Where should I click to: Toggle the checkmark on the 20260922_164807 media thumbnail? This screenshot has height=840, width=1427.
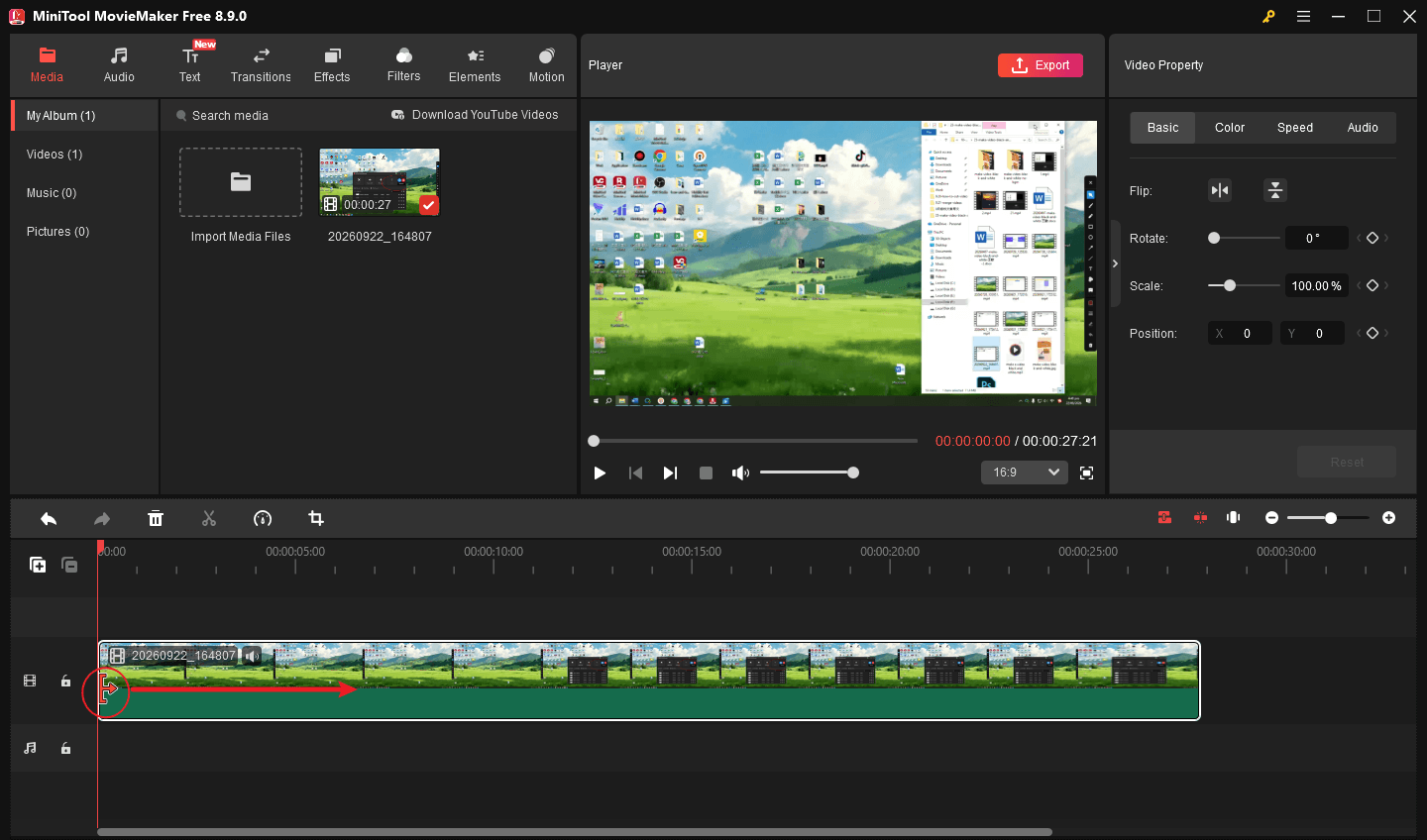pos(429,205)
